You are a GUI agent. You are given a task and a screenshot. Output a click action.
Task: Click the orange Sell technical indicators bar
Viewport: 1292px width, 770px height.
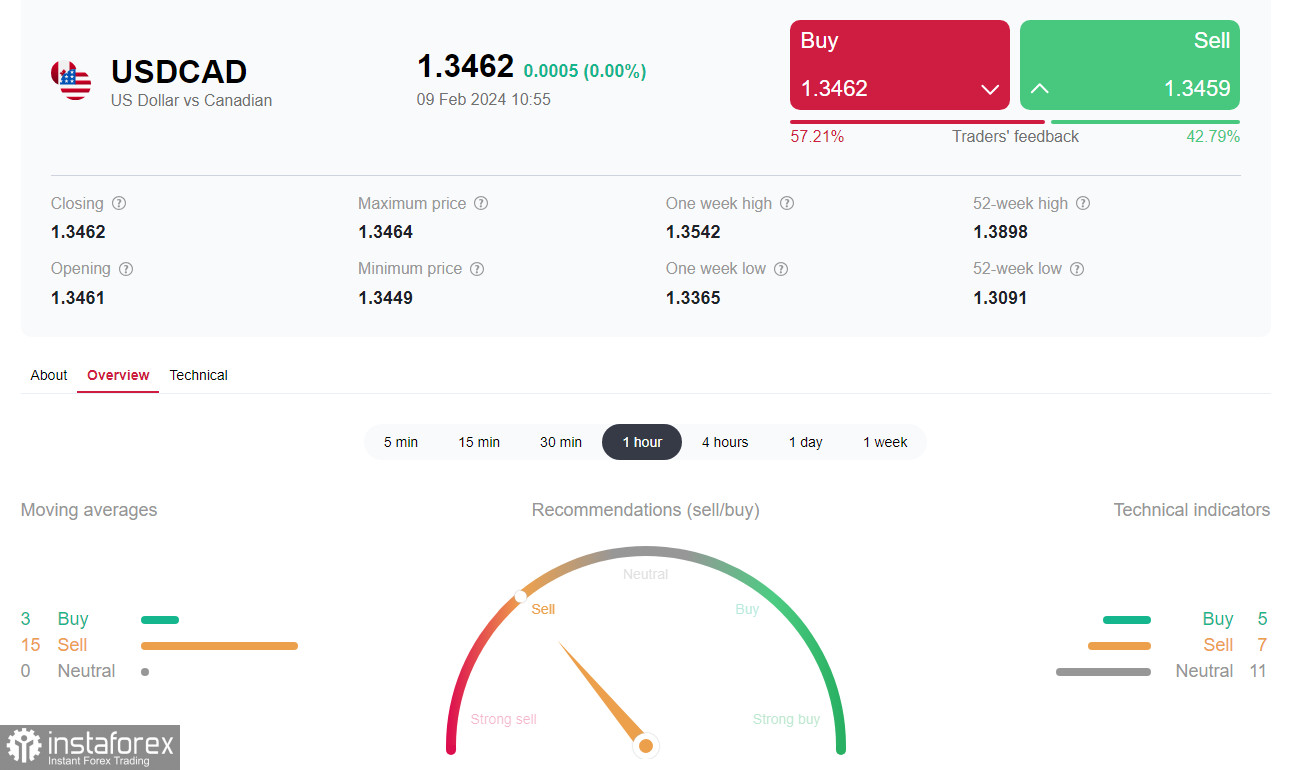[1119, 646]
